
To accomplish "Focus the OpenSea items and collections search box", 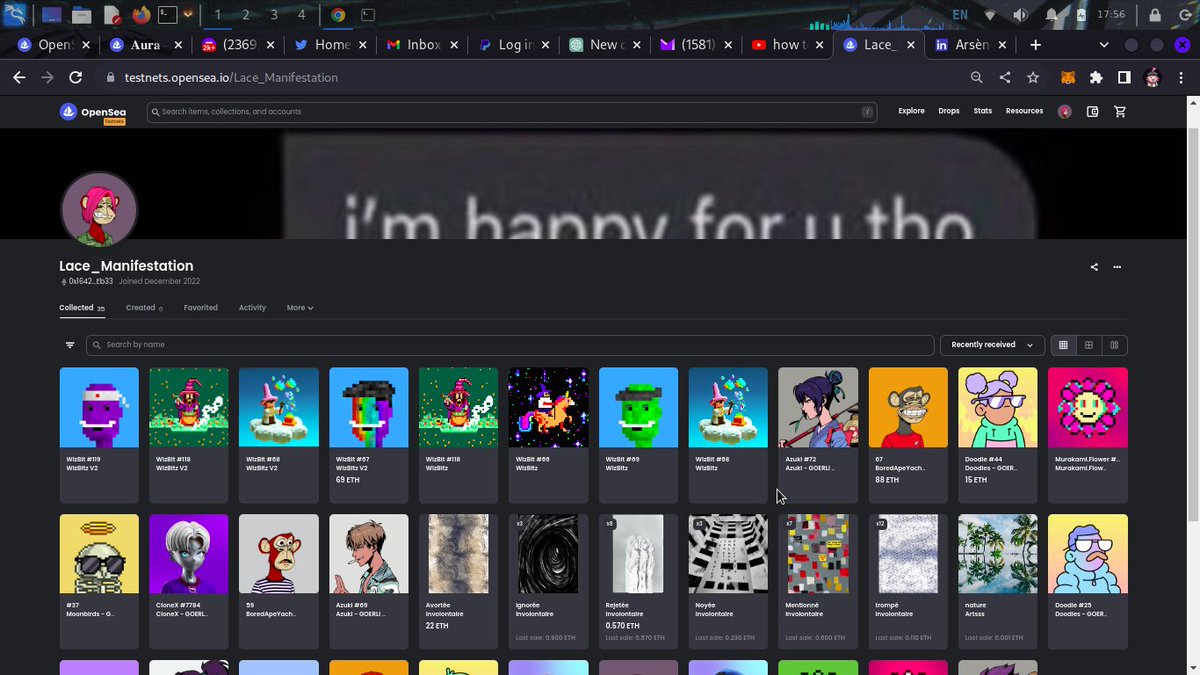I will coord(512,112).
